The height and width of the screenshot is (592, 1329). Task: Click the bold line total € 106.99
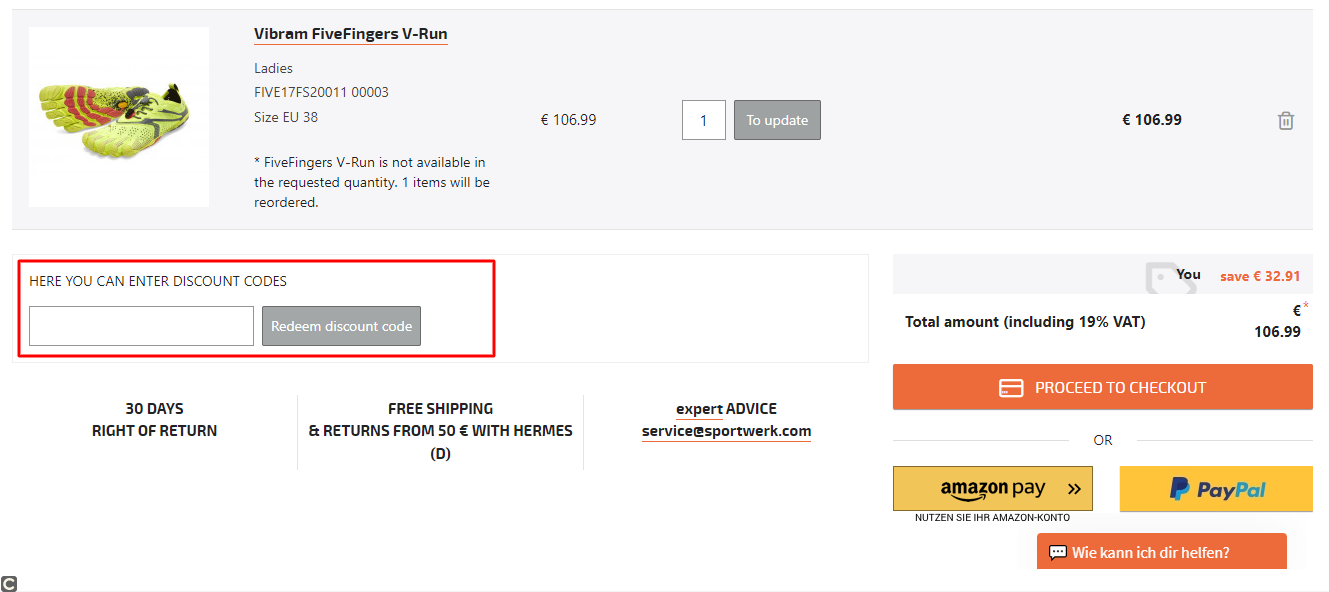click(1152, 120)
